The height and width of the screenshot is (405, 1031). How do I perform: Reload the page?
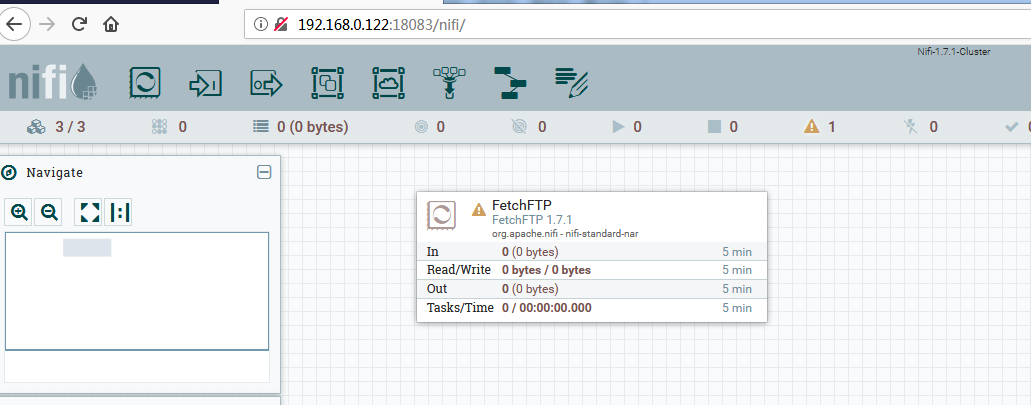[x=80, y=25]
